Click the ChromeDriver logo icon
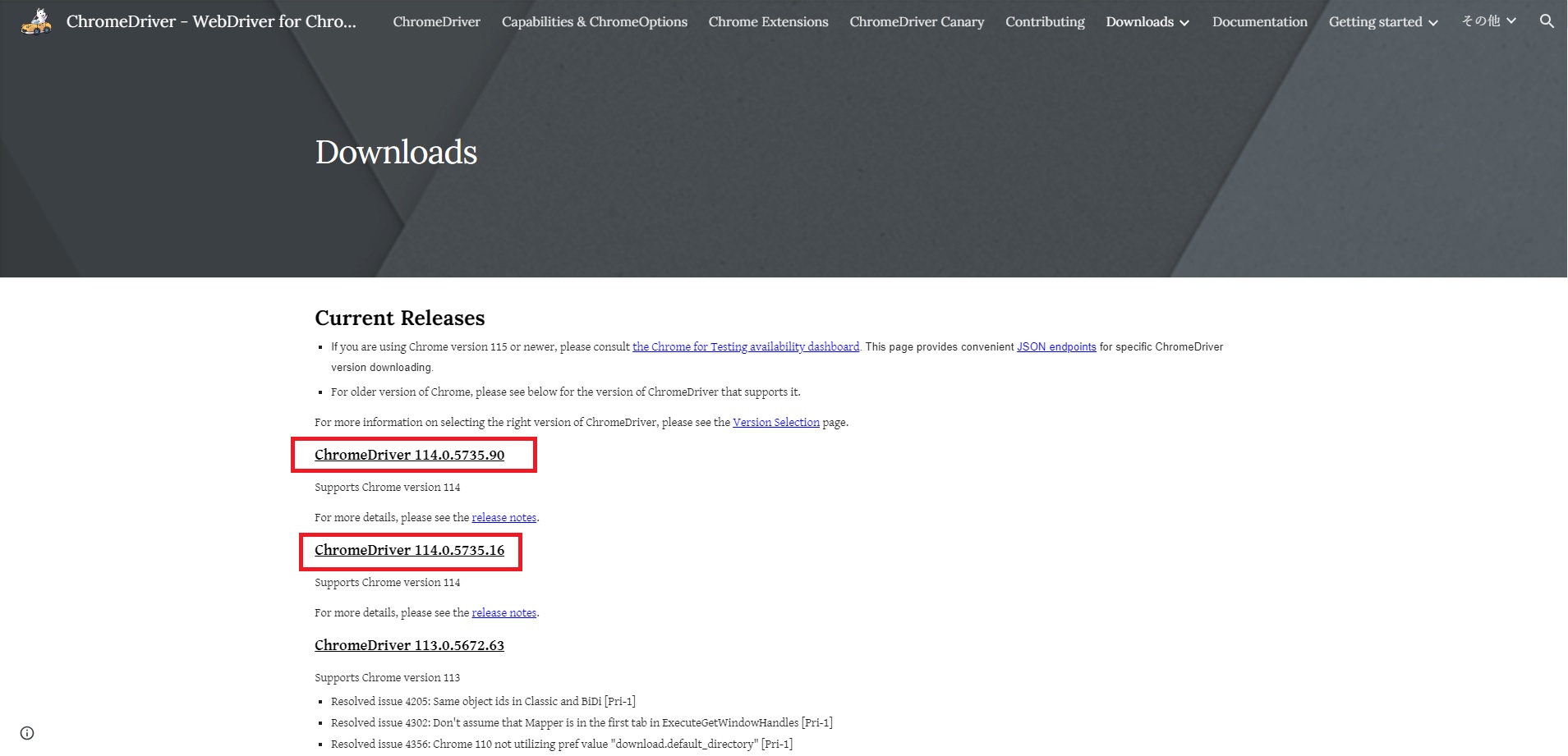This screenshot has width=1568, height=756. (x=36, y=21)
